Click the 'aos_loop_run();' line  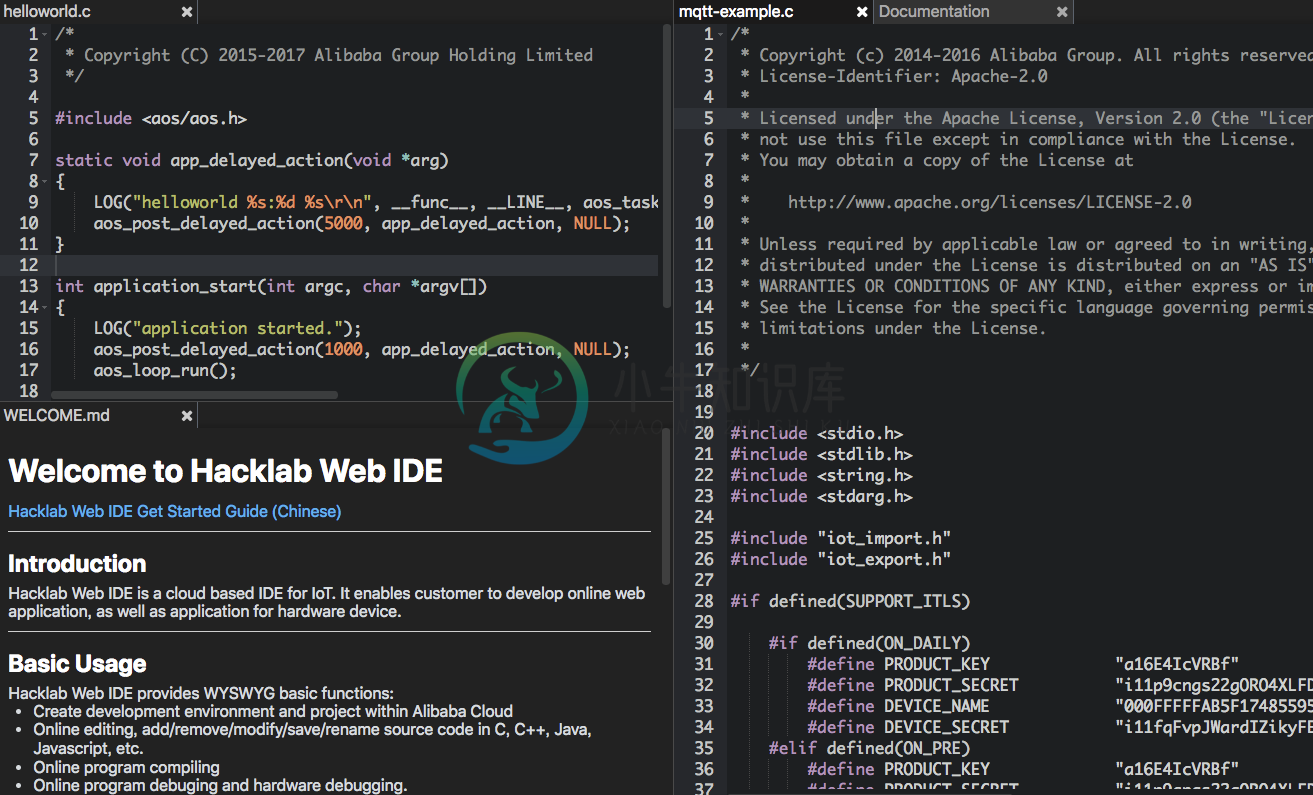click(x=166, y=370)
